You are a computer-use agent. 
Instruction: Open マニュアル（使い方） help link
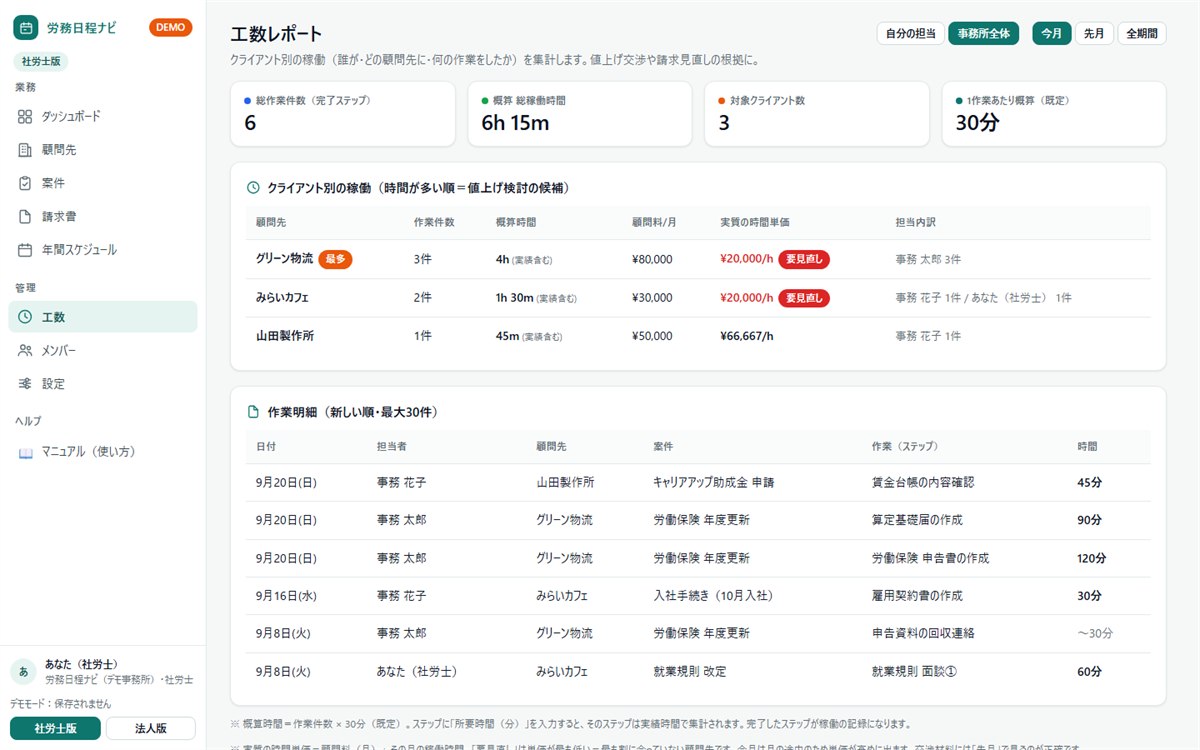(x=103, y=452)
